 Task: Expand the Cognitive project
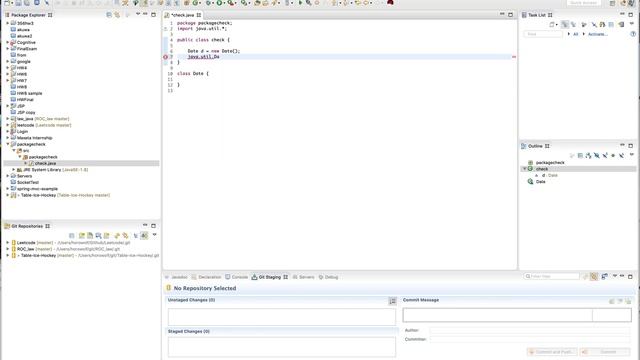pyautogui.click(x=7, y=42)
